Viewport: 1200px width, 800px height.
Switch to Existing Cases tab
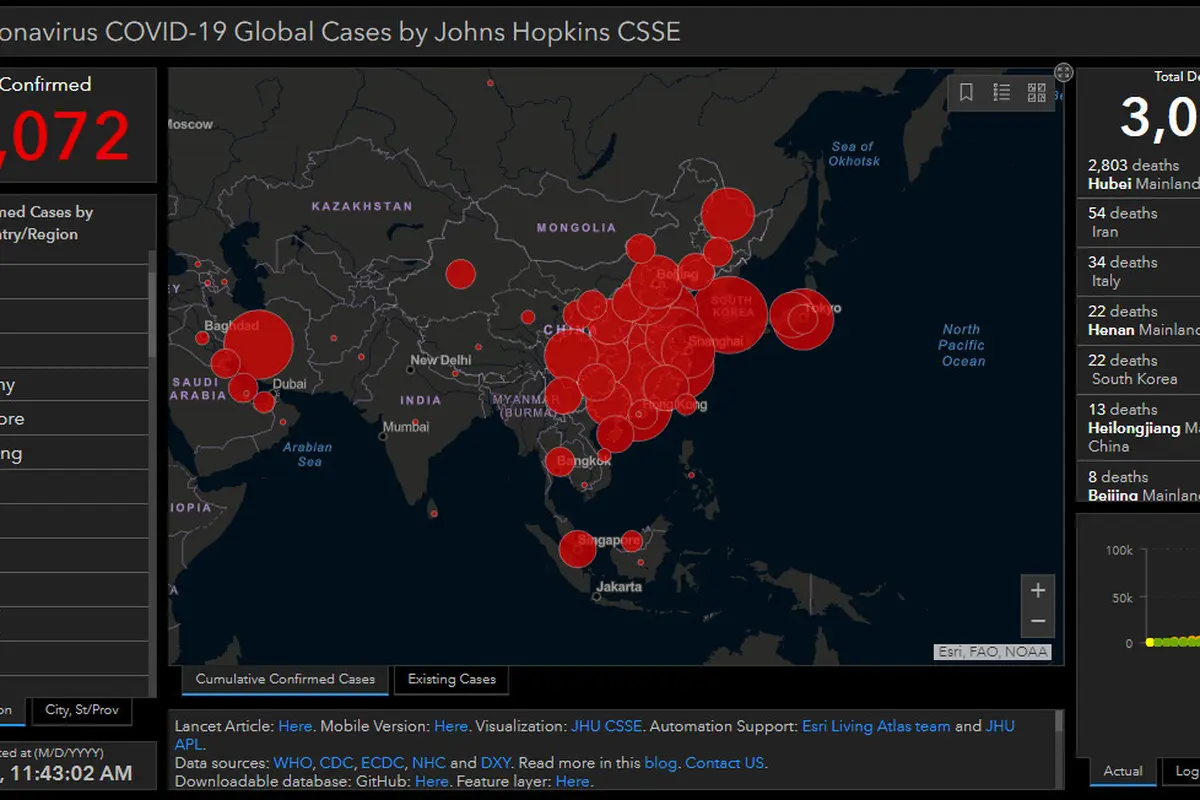coord(452,679)
